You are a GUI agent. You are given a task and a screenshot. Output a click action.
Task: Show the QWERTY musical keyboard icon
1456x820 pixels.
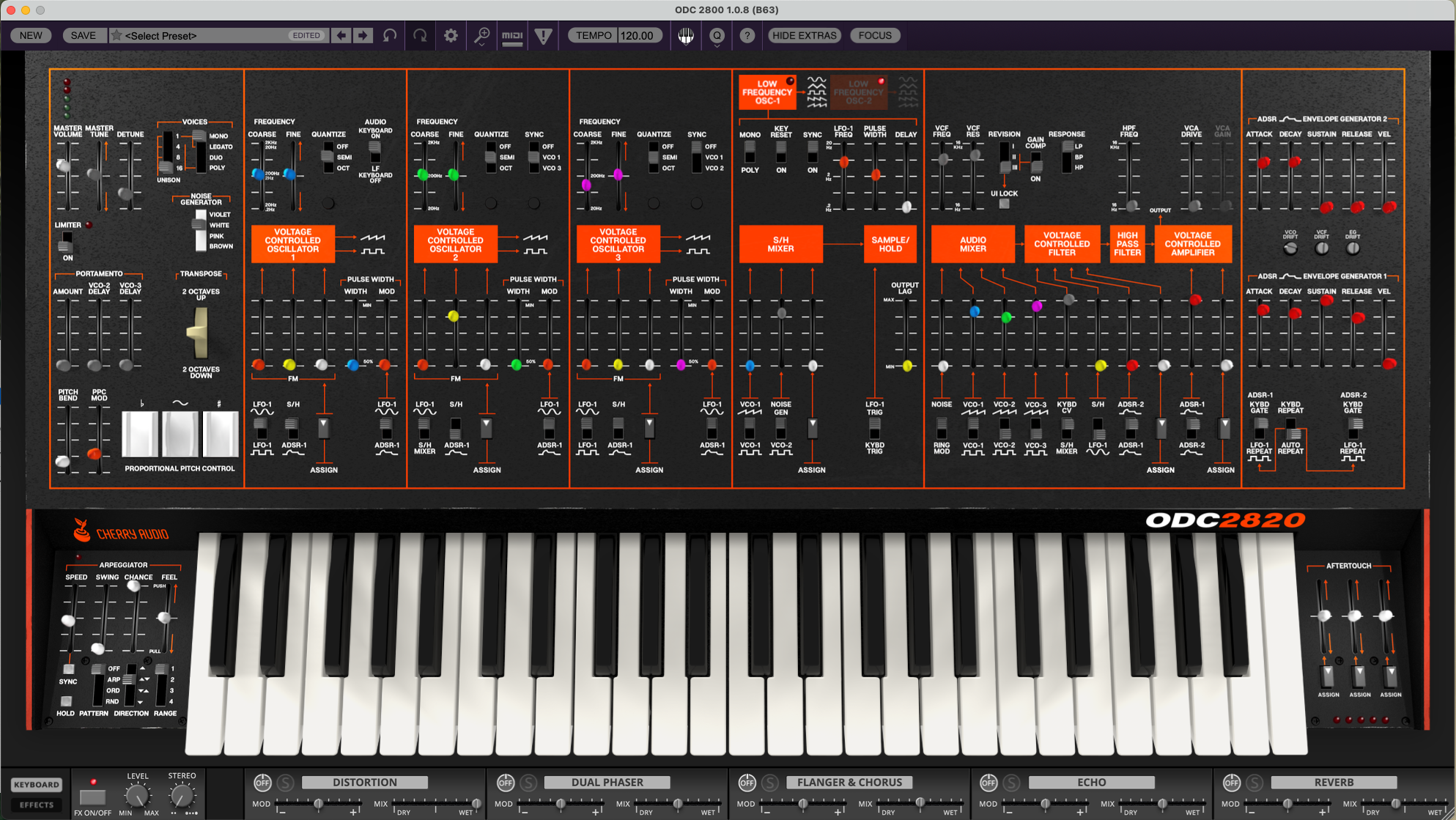(686, 35)
